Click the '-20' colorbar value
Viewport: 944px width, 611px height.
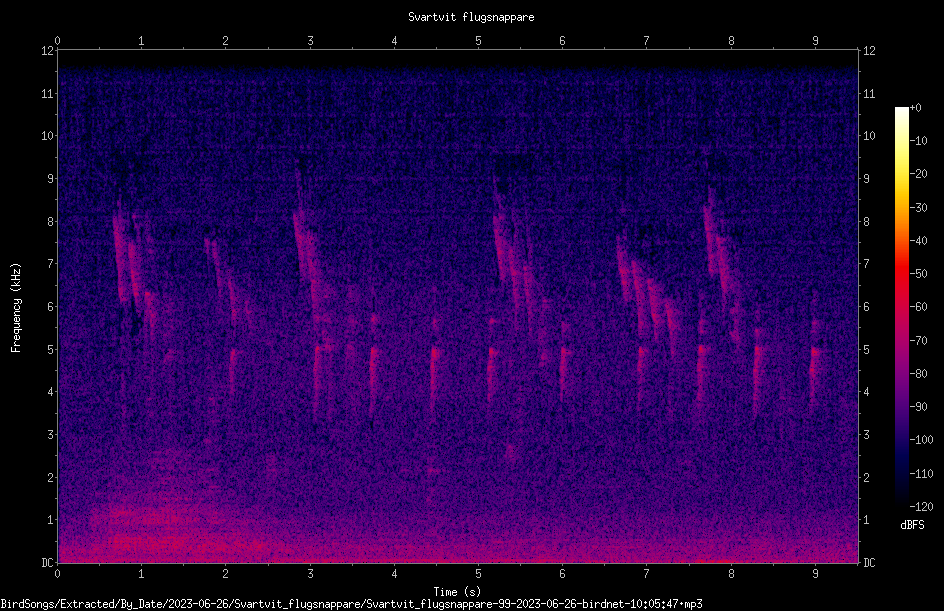click(919, 174)
